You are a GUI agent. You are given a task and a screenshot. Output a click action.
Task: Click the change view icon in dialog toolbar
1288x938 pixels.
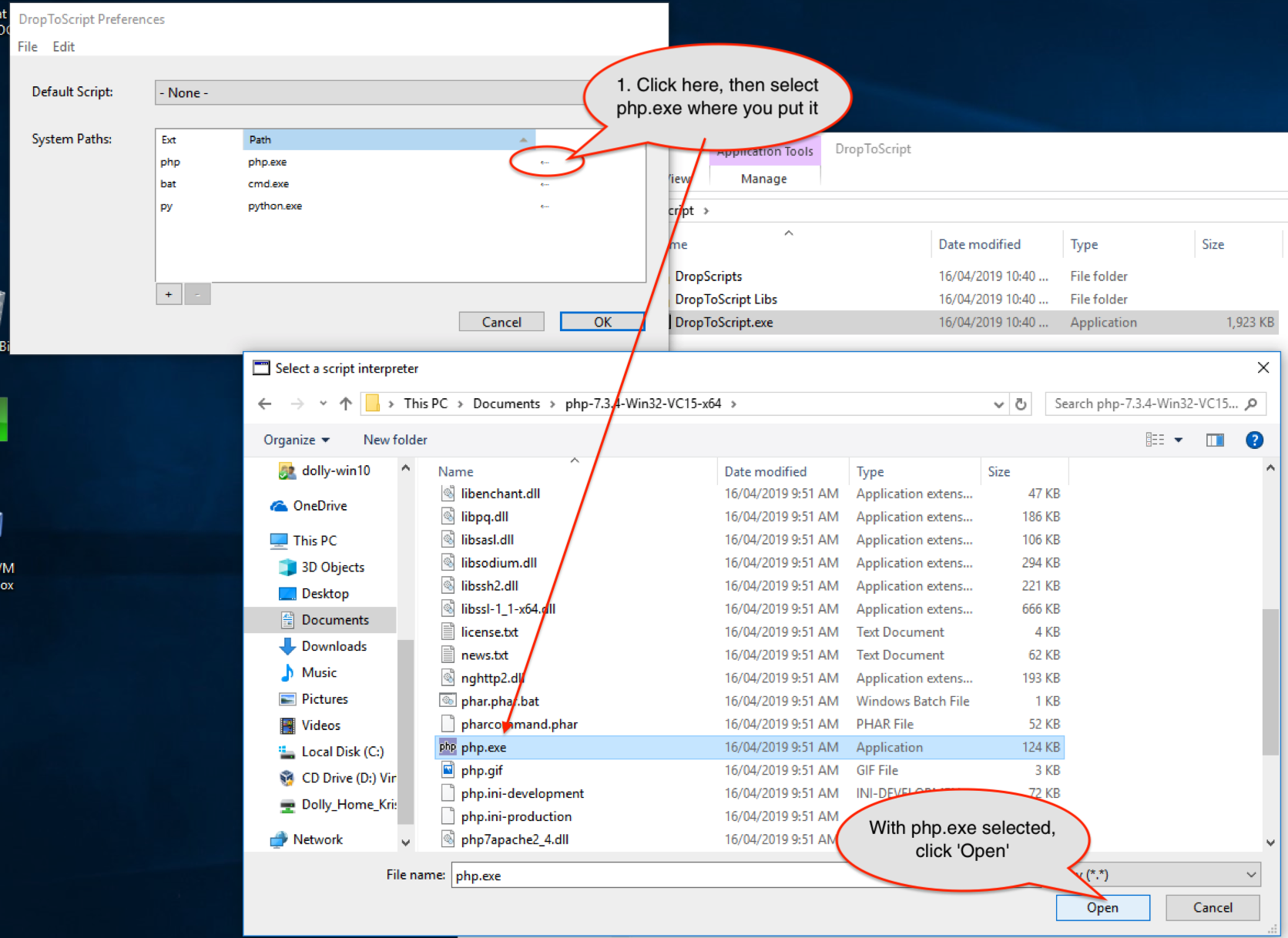tap(1155, 440)
